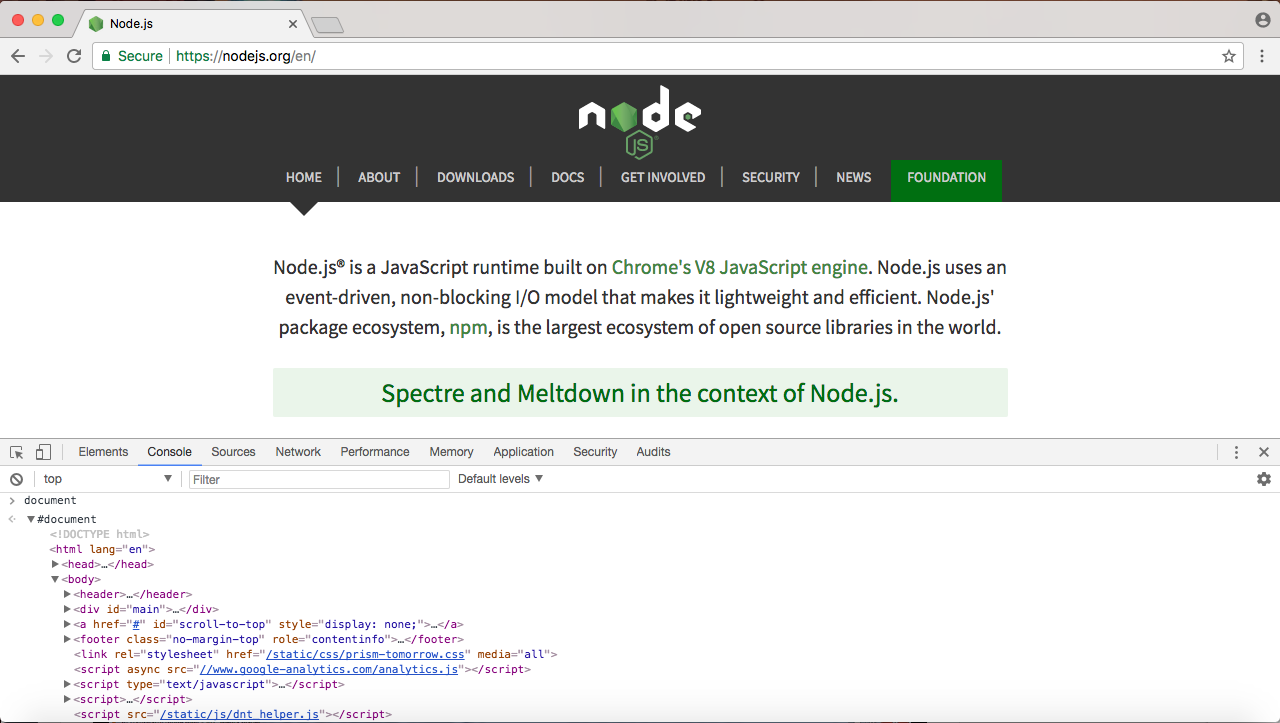Open the Default levels dropdown
The width and height of the screenshot is (1280, 723).
click(500, 479)
